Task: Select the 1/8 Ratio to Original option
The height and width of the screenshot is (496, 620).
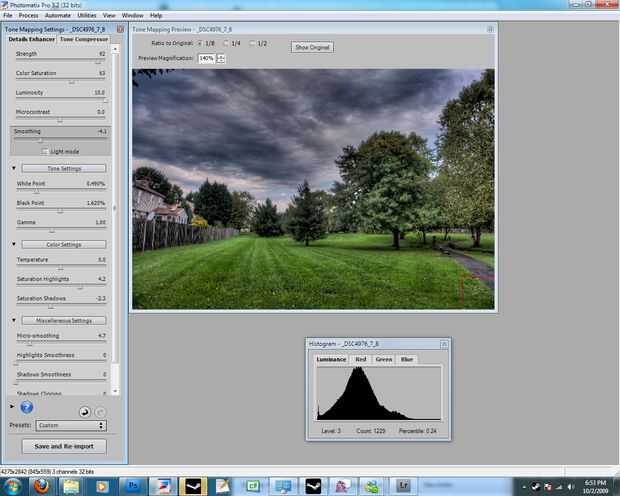Action: pyautogui.click(x=200, y=44)
